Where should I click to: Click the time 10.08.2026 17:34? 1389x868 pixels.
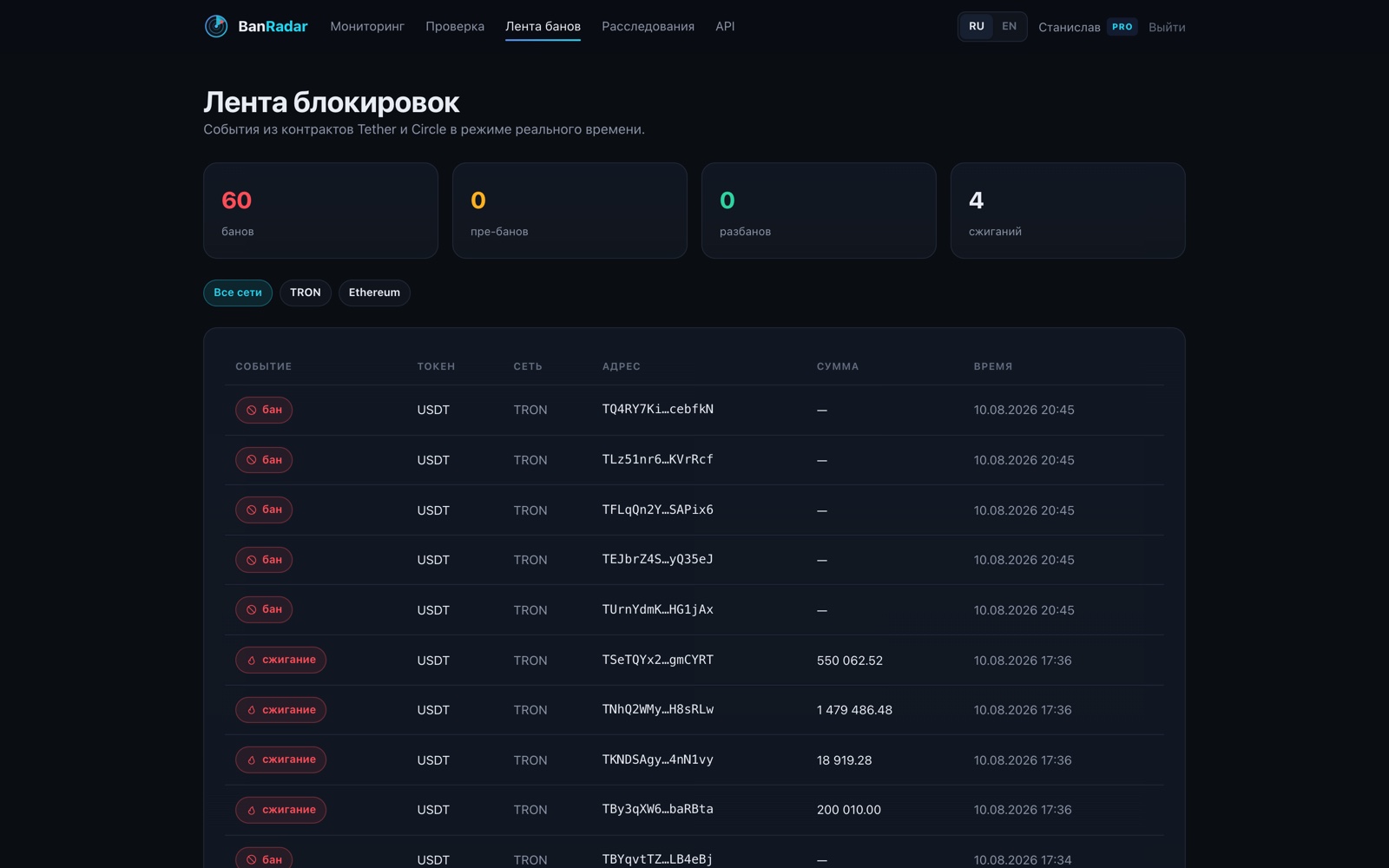coord(1023,860)
